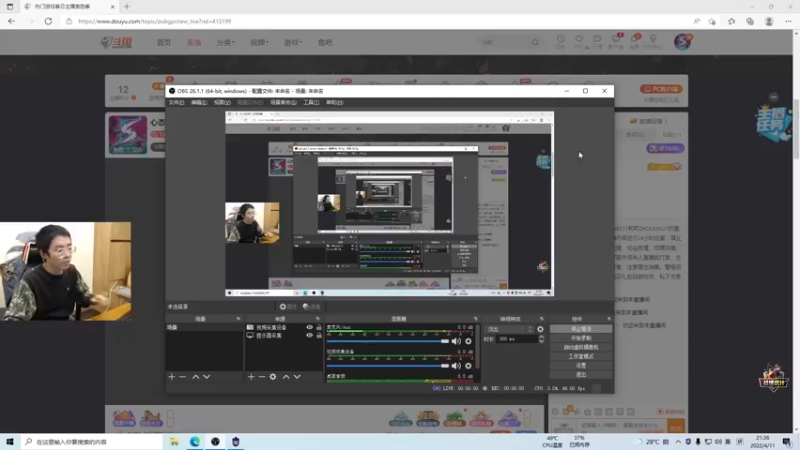800x450 pixels.
Task: Click the source Filters button above panels
Action: pyautogui.click(x=312, y=307)
